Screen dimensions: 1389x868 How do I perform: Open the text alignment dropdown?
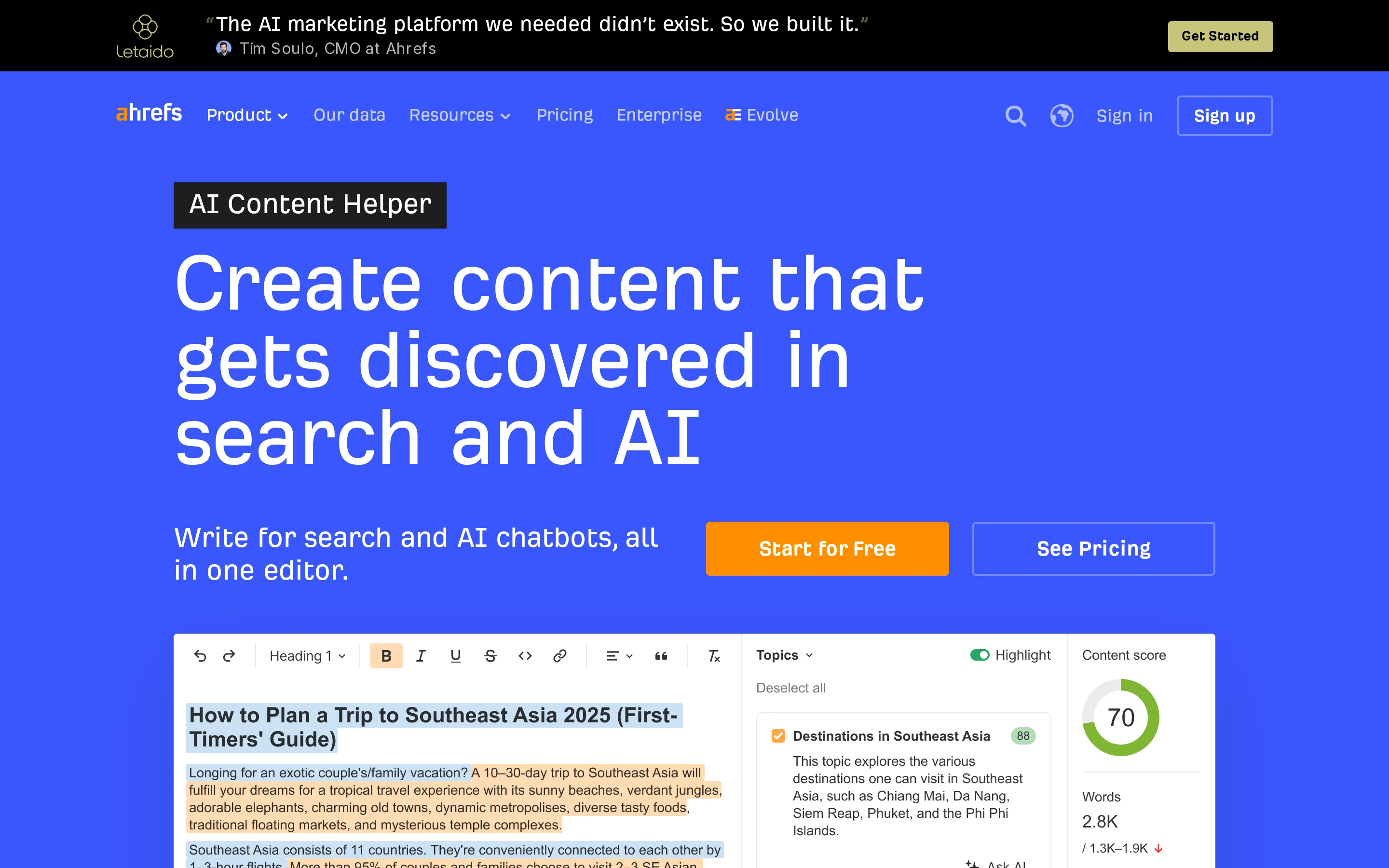point(619,656)
